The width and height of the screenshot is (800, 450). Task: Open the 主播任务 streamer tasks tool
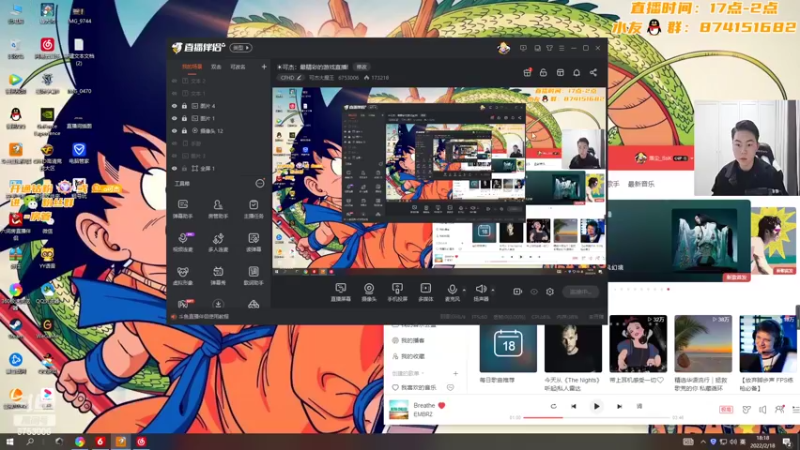(x=254, y=209)
